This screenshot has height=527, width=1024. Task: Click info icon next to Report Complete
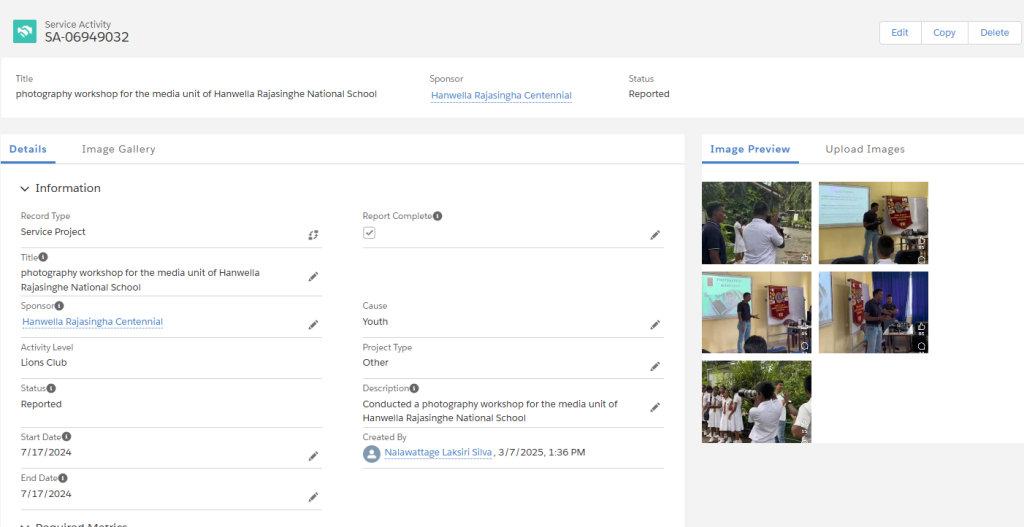click(x=438, y=216)
